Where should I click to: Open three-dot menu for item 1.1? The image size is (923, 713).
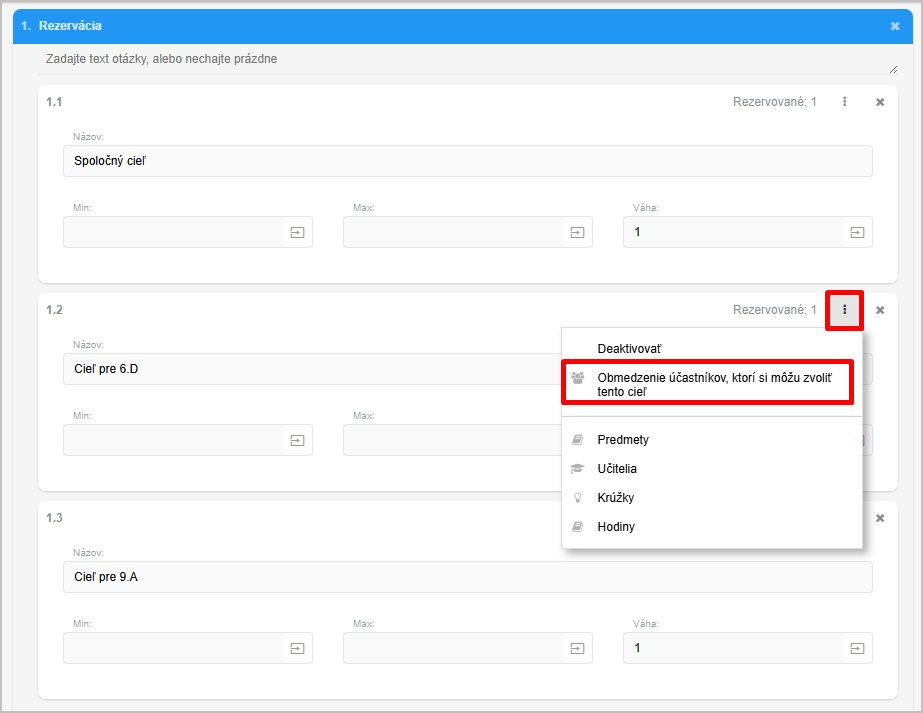(x=845, y=102)
